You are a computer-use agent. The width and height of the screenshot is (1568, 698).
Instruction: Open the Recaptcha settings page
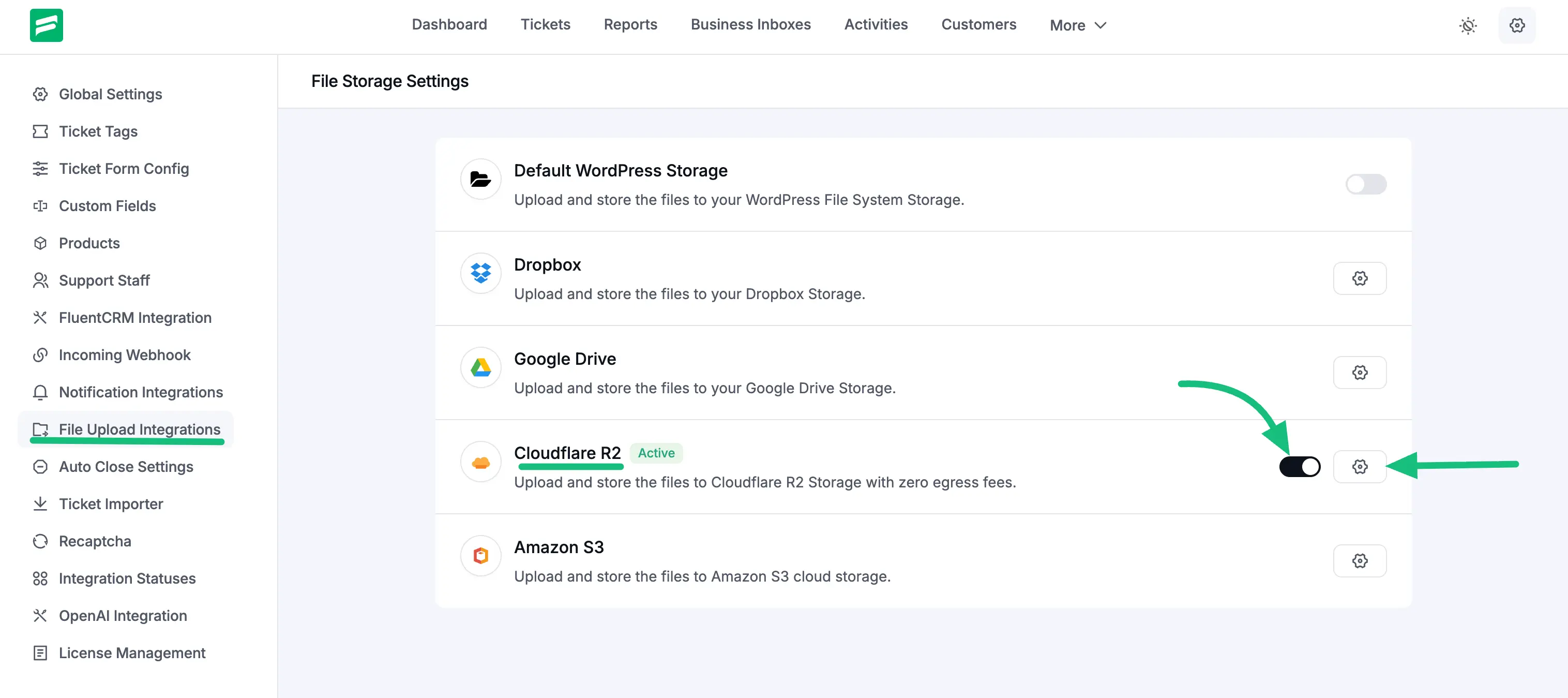95,541
